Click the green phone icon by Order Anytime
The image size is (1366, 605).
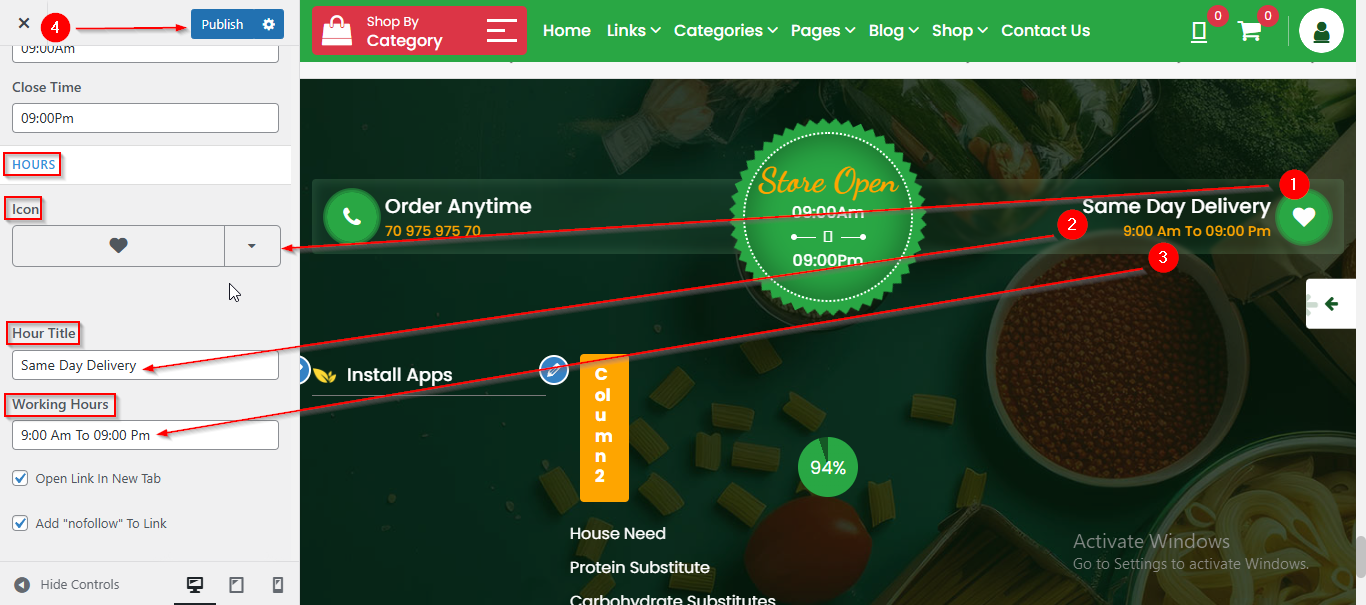click(351, 216)
